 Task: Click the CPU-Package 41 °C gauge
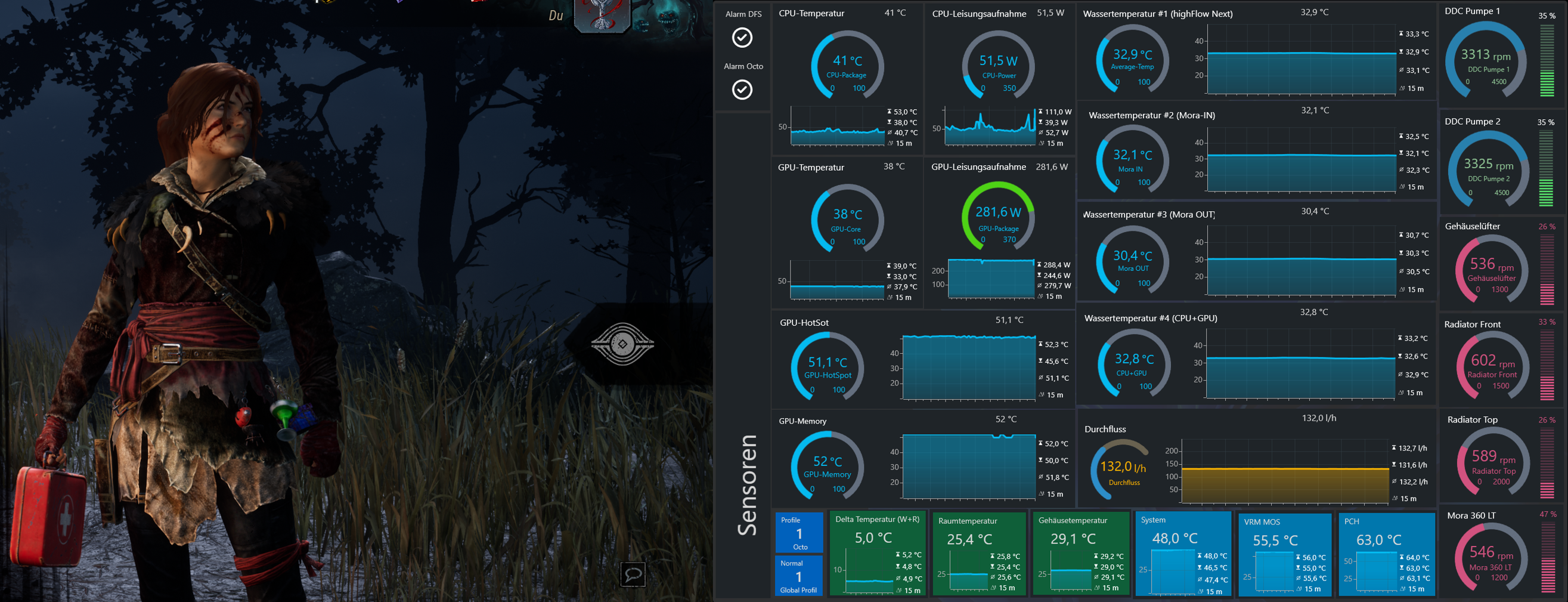pos(847,65)
